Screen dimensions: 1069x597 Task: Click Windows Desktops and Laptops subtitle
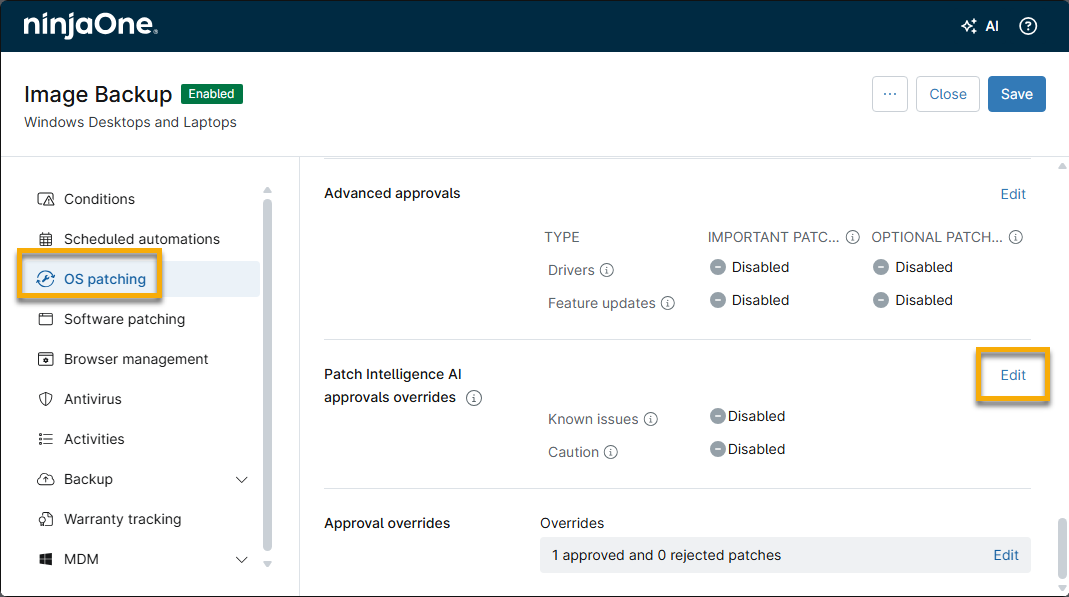click(130, 123)
